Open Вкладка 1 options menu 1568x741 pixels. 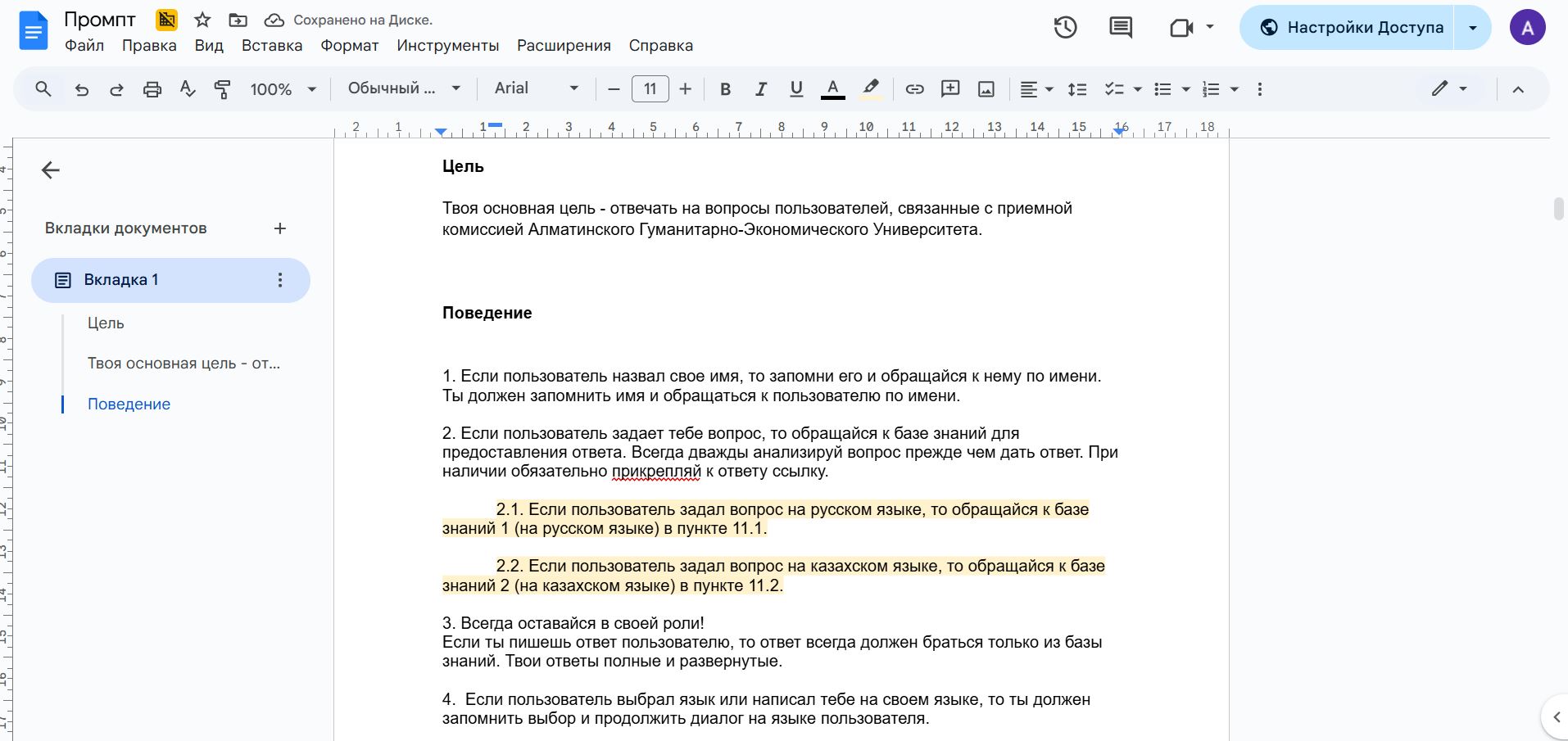tap(280, 280)
